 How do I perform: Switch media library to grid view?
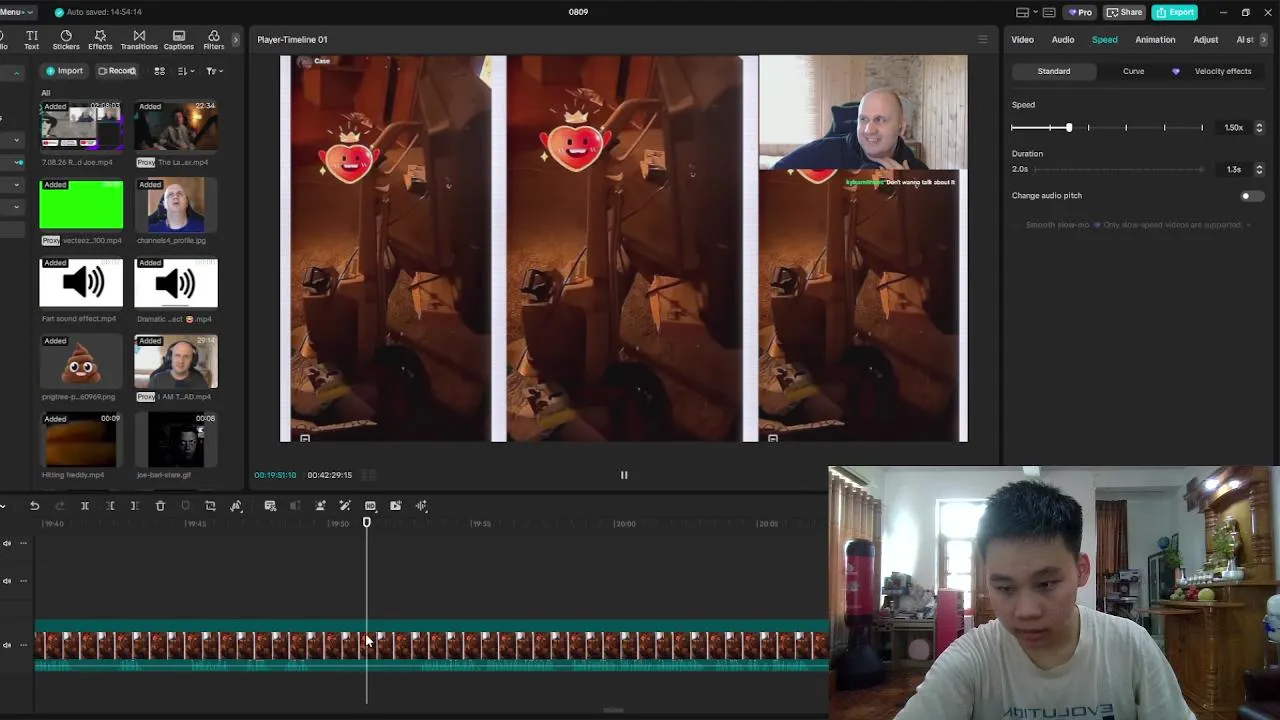click(159, 71)
